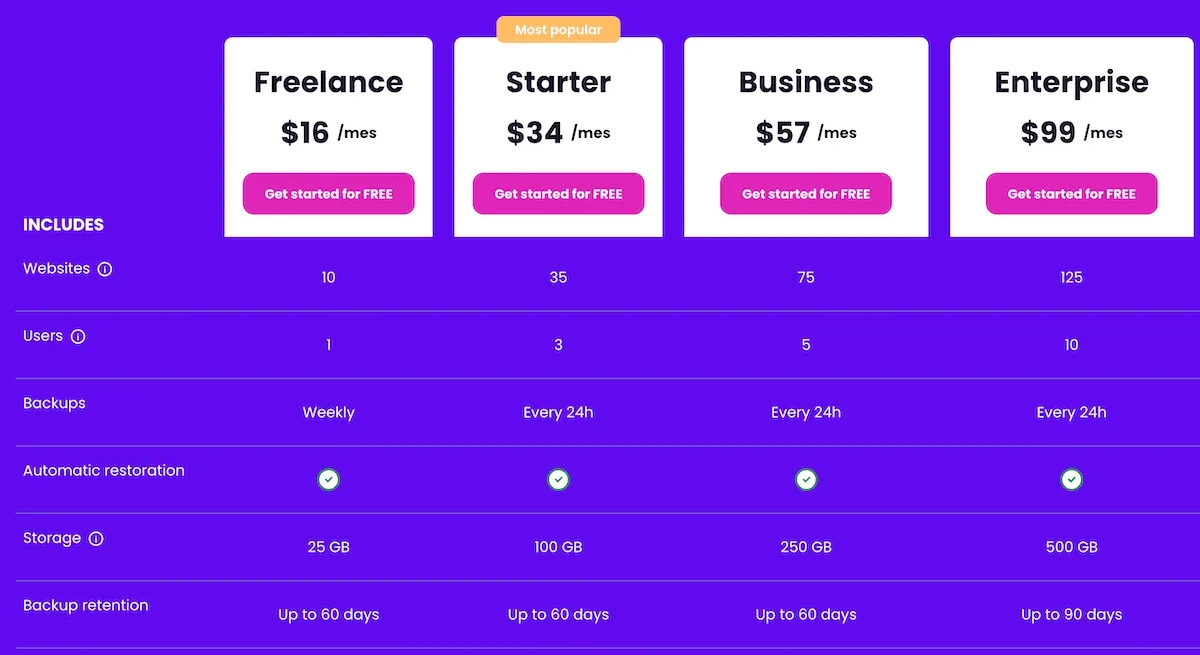Click 'Get started for FREE' under Starter

pyautogui.click(x=558, y=193)
